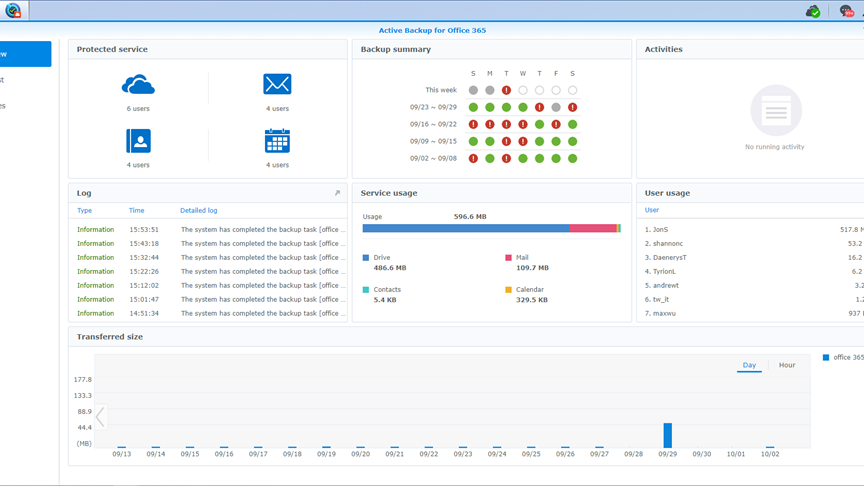Viewport: 864px width, 486px height.
Task: Click the office 365 chart legend swatch
Action: (826, 358)
